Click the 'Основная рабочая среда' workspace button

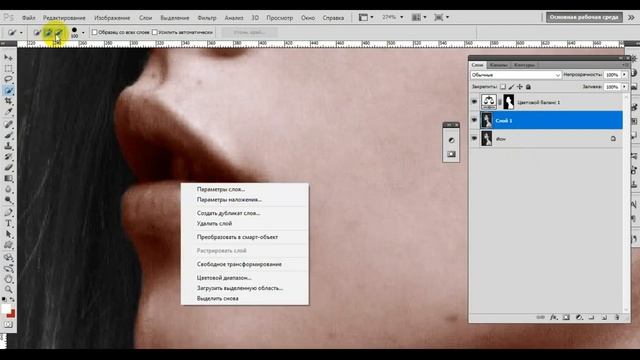[584, 18]
